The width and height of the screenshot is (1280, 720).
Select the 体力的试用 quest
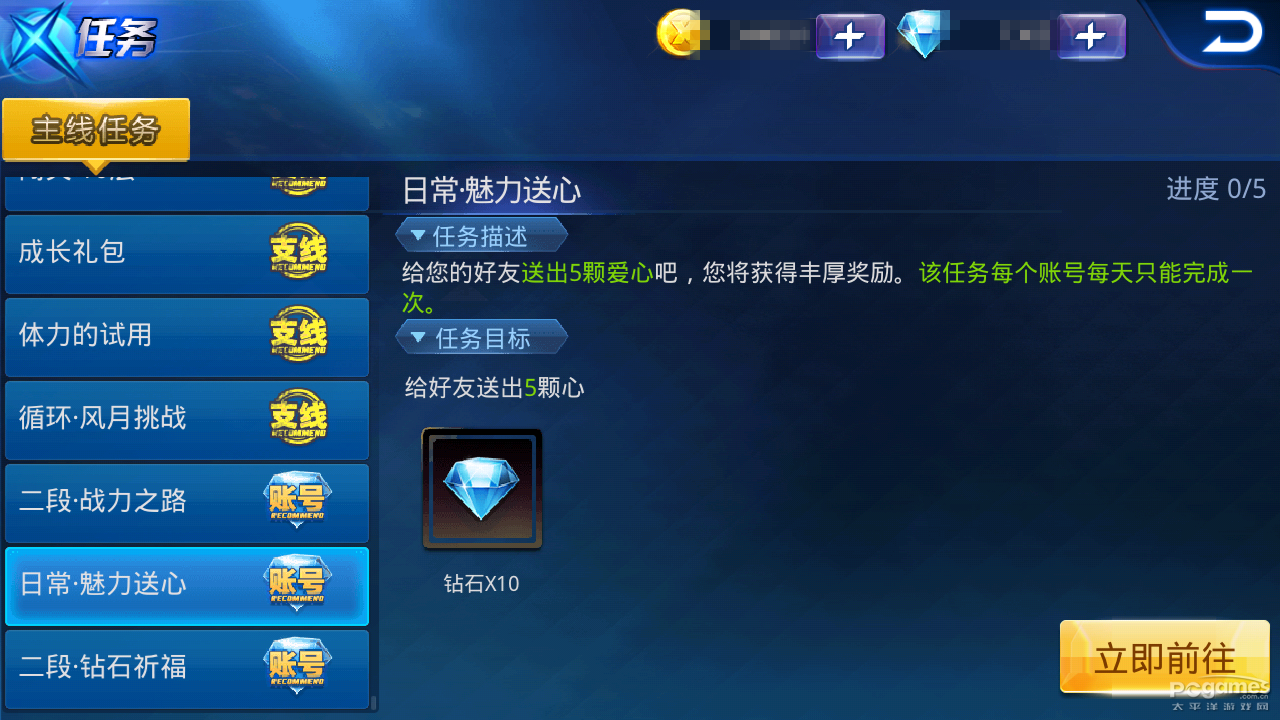[187, 336]
